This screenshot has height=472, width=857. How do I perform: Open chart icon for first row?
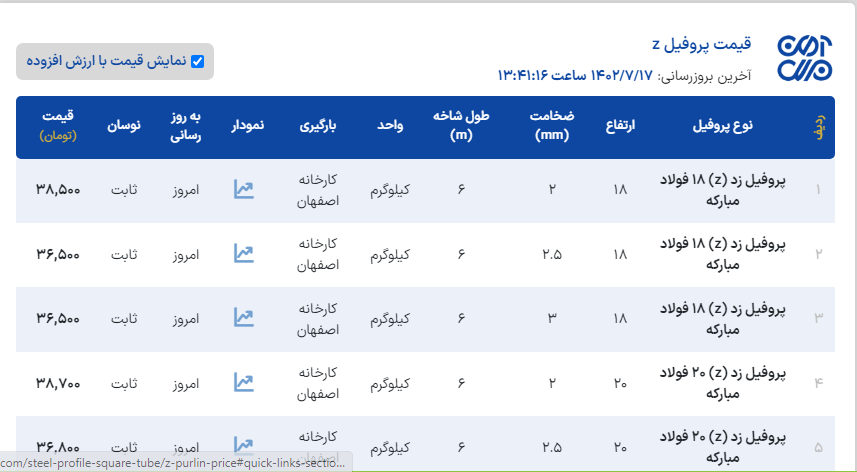point(243,189)
